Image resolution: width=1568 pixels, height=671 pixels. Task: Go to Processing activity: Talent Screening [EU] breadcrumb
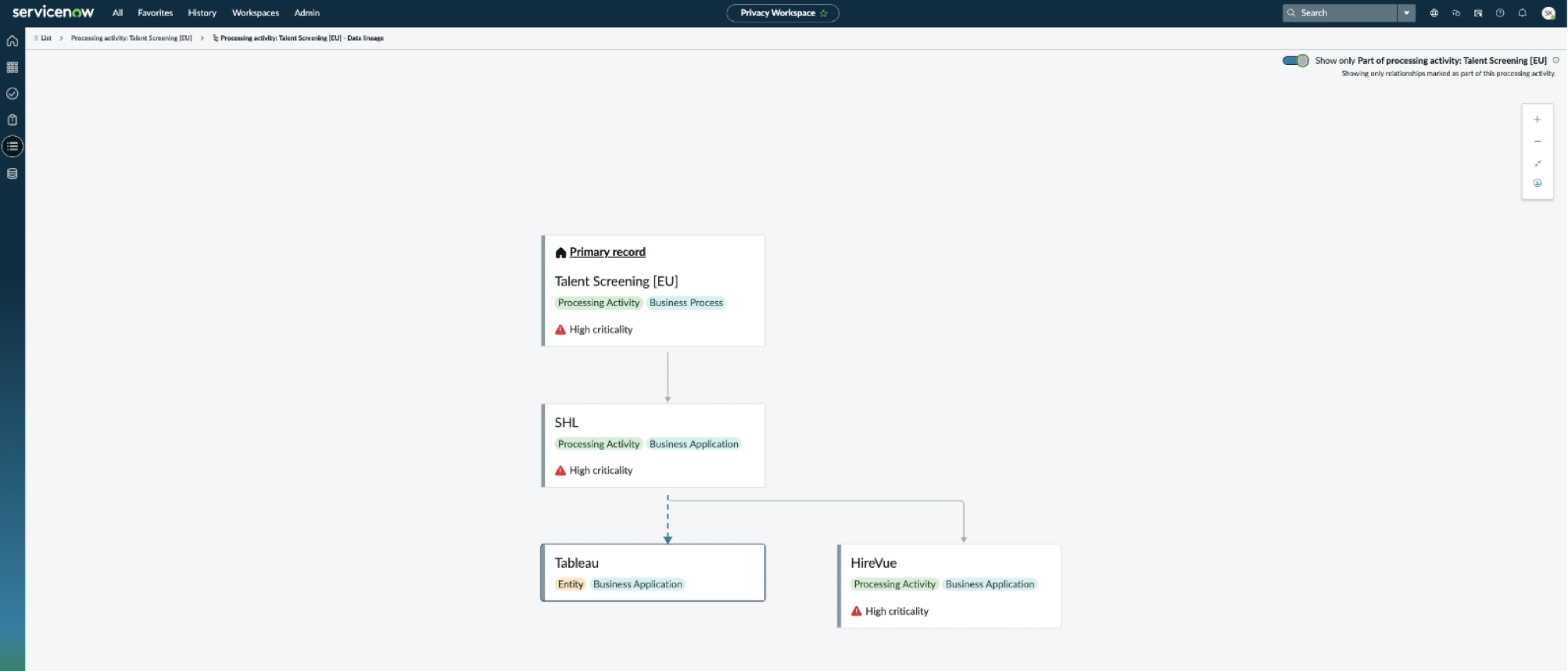pos(131,38)
